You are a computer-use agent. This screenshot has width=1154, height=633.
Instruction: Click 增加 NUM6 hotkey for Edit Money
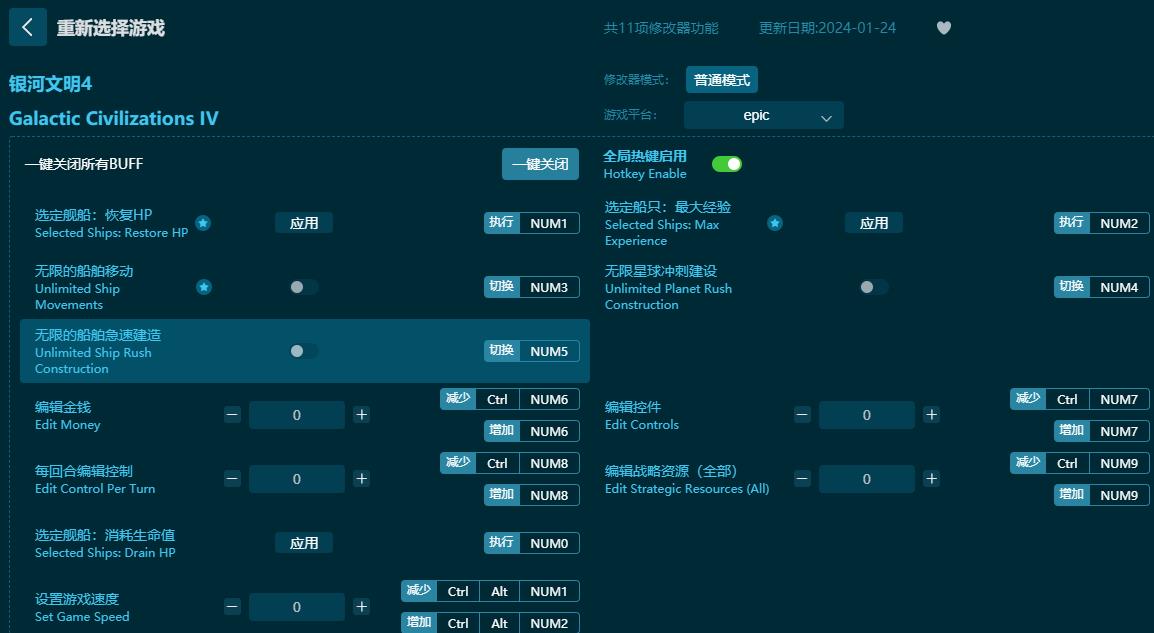531,431
